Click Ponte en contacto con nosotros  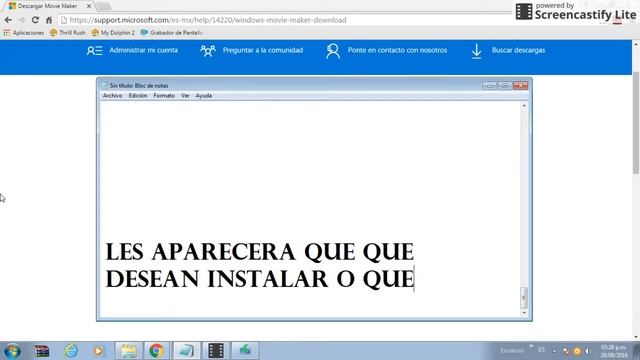pyautogui.click(x=397, y=50)
